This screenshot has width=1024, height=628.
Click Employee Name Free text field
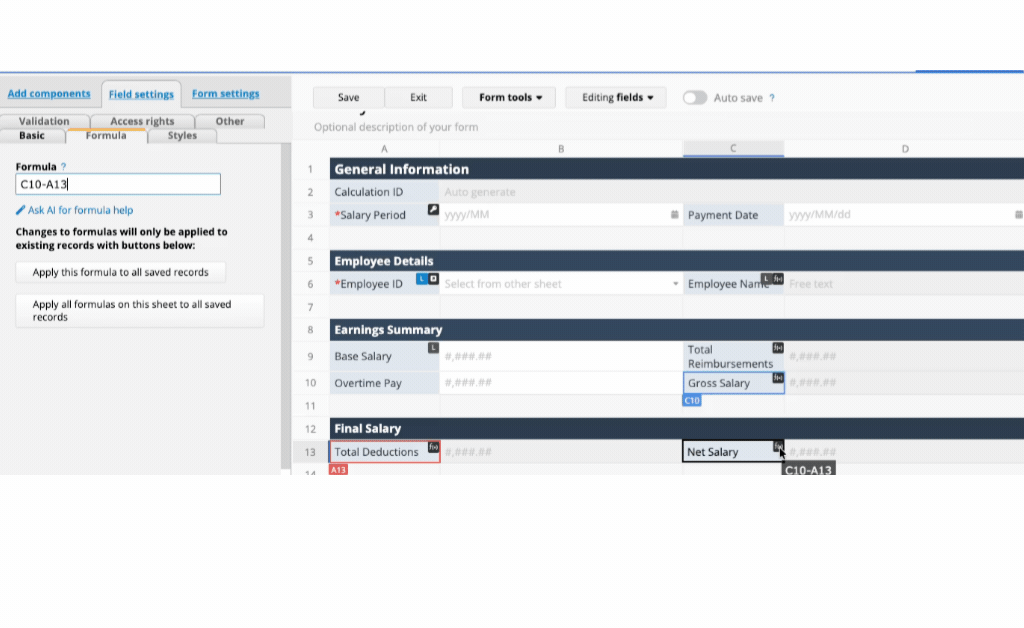[904, 284]
